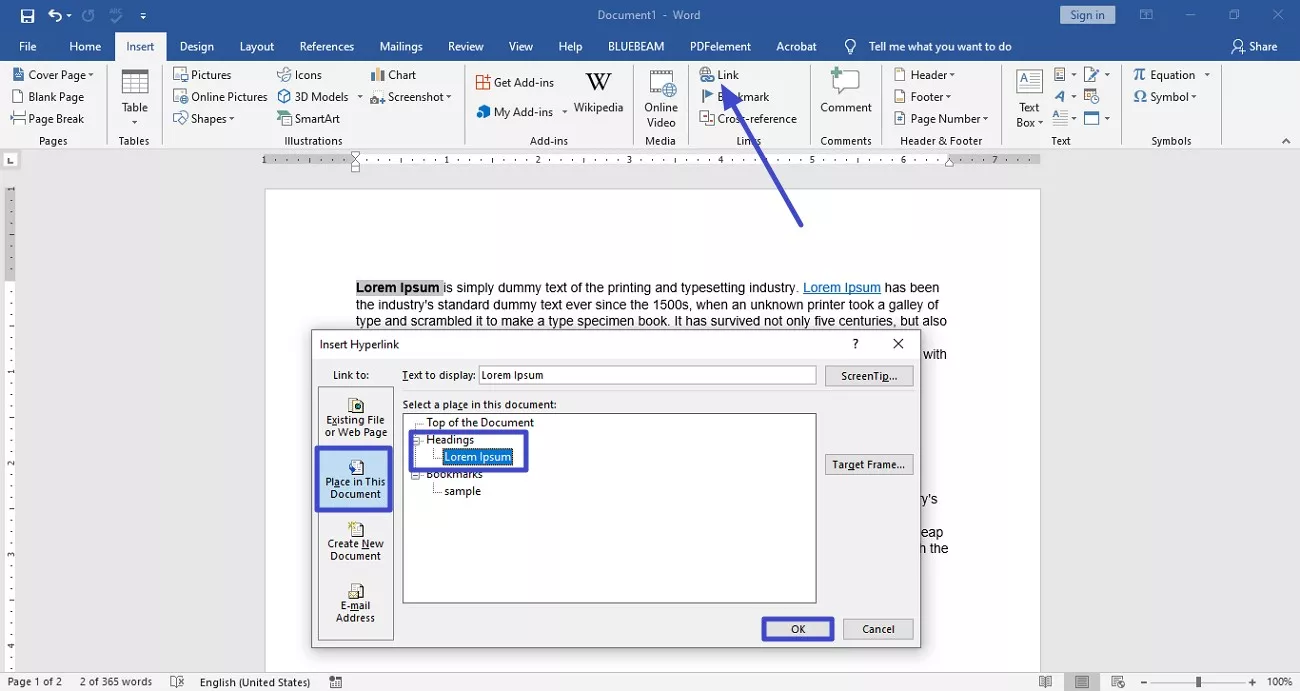Open the References tab
1300x691 pixels.
[x=327, y=47]
